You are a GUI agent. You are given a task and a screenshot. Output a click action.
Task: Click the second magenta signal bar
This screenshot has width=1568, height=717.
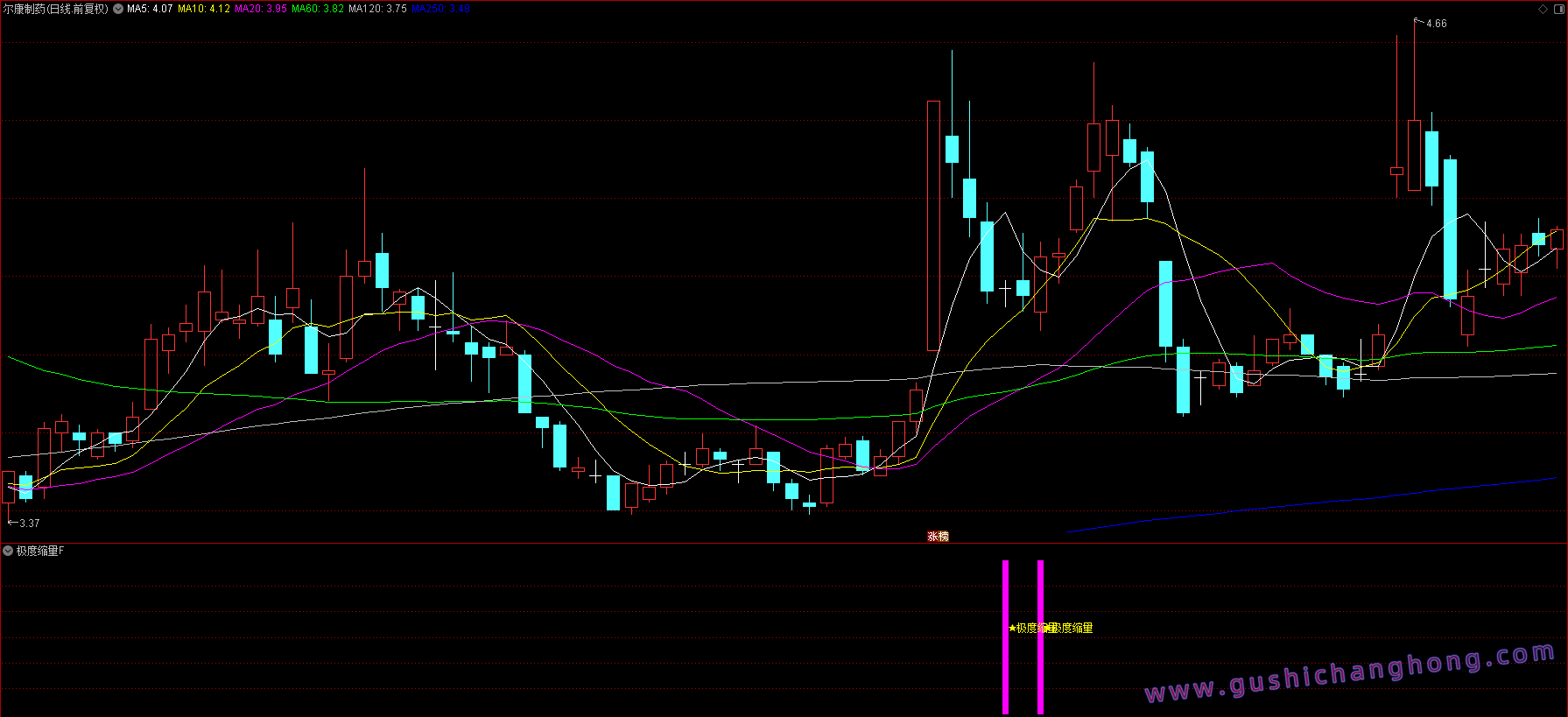click(x=1040, y=636)
